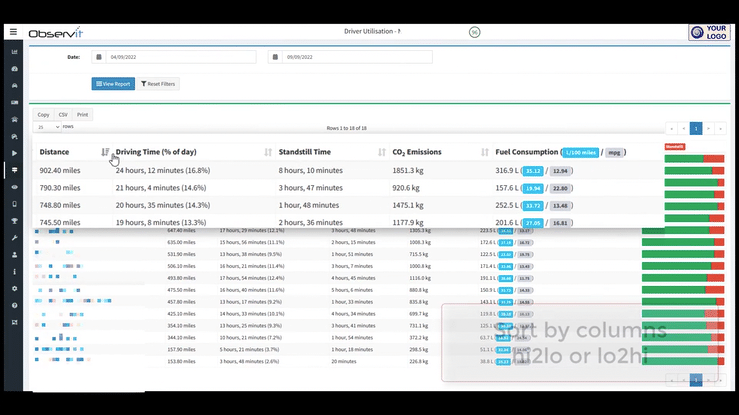The image size is (739, 415).
Task: Sort by Standstill Time column arrow
Action: pyautogui.click(x=382, y=152)
